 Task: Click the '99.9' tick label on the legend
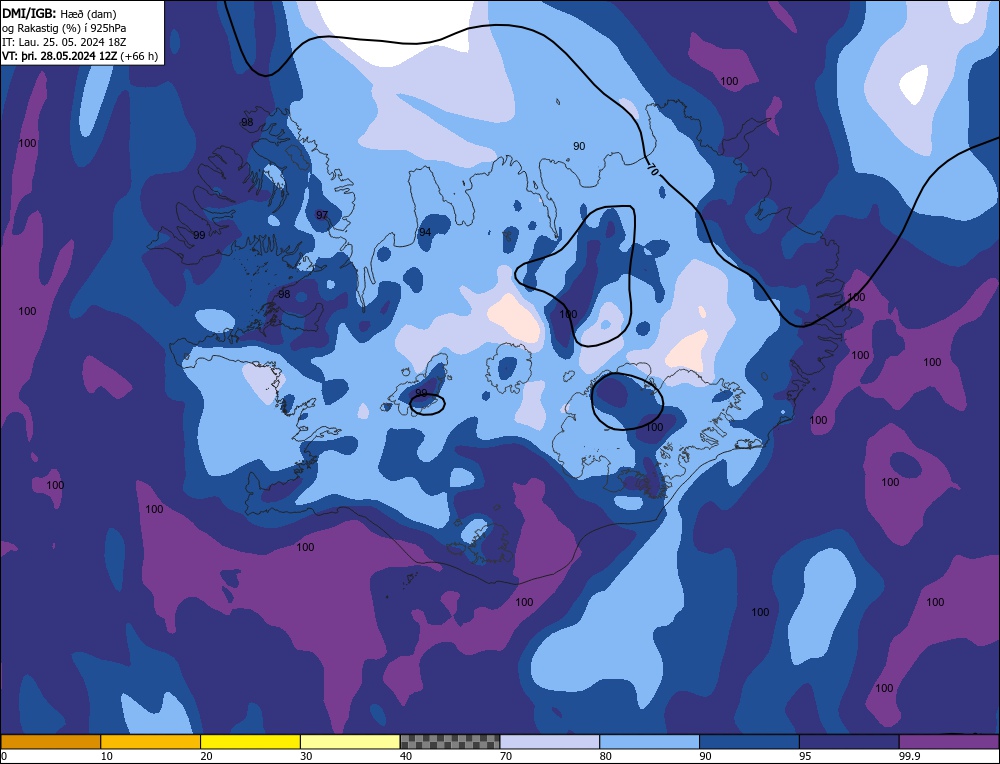(909, 756)
